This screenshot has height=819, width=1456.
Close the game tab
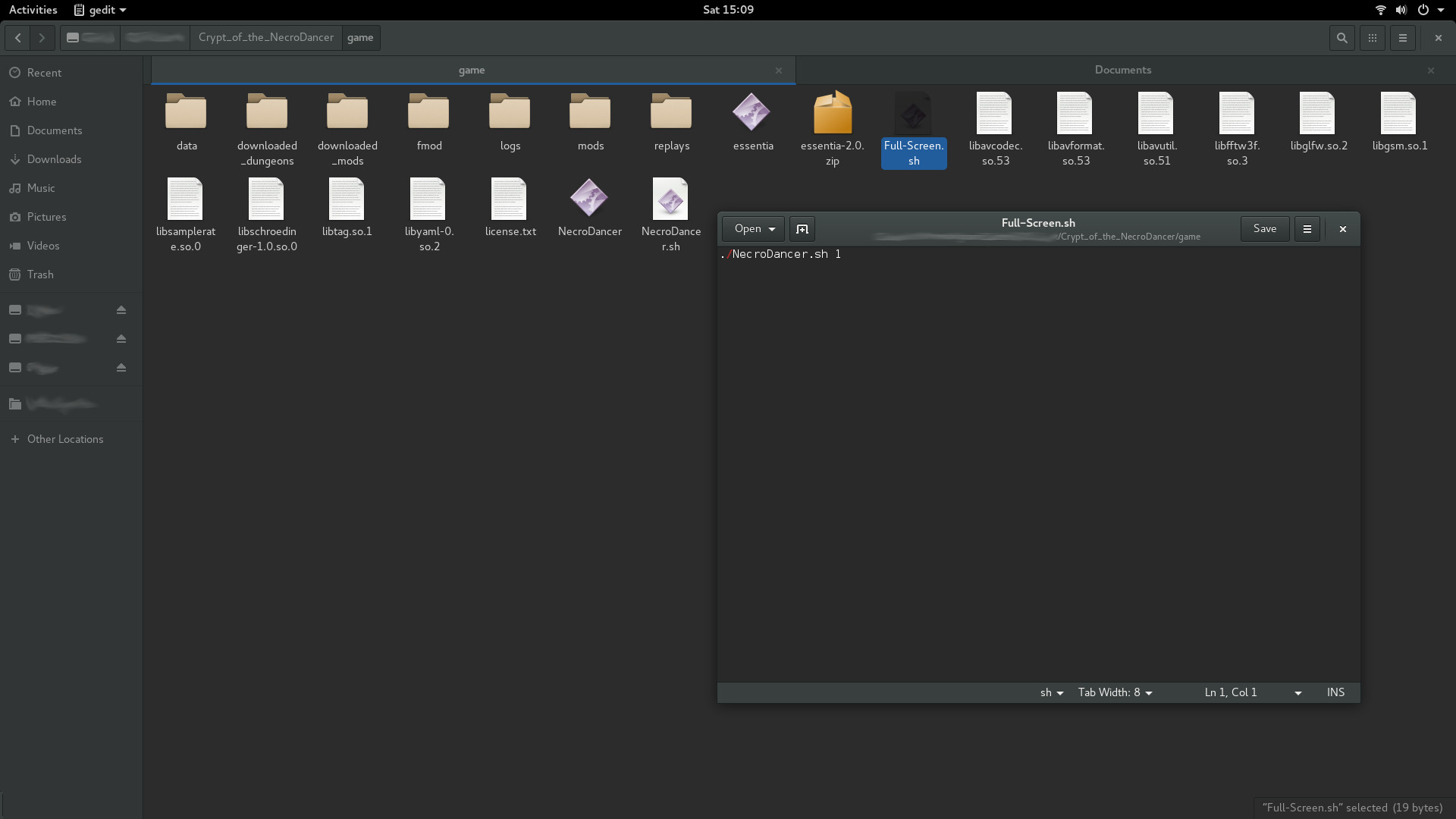(x=779, y=71)
